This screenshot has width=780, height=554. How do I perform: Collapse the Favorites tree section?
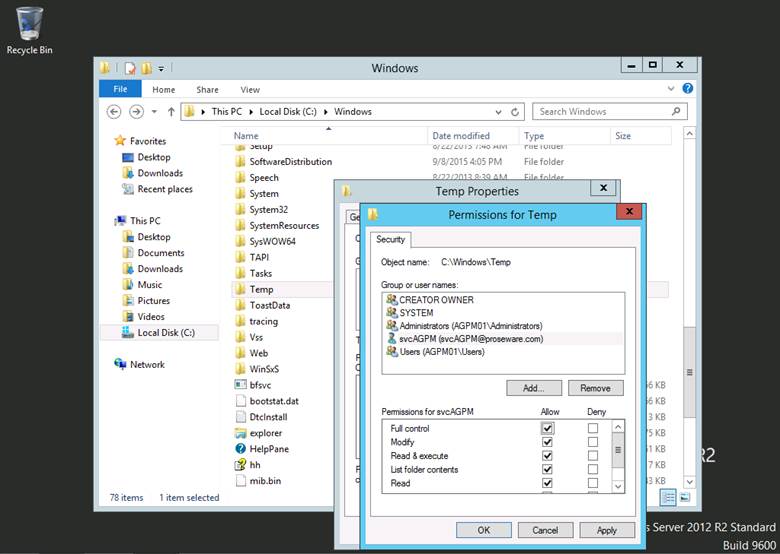coord(107,141)
